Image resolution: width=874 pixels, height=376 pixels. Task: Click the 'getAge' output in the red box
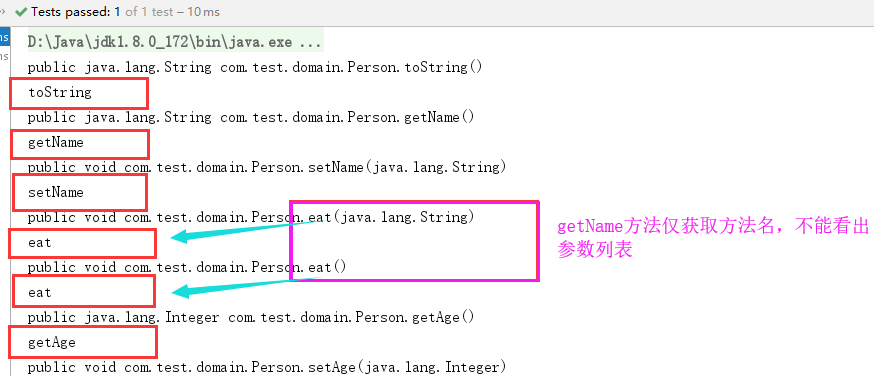pyautogui.click(x=52, y=343)
